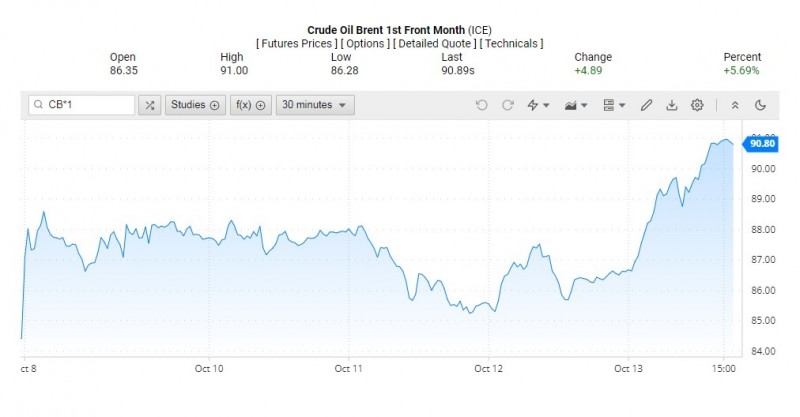
Task: Open the lightning bolt events dropdown
Action: (538, 105)
